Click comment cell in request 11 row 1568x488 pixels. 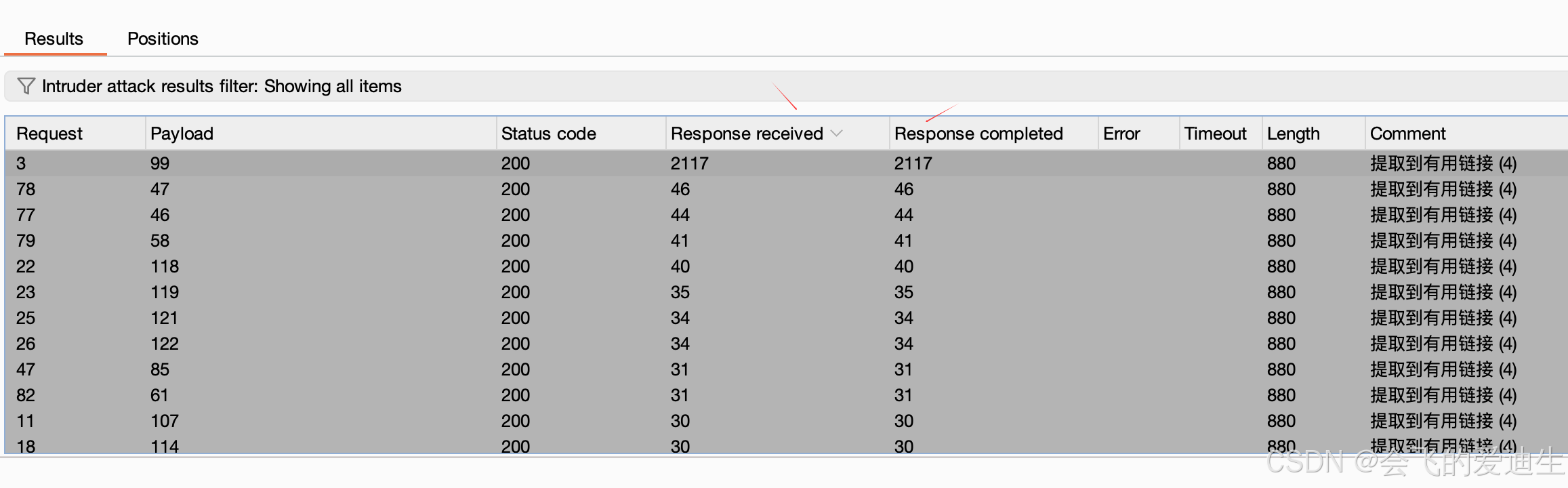tap(1443, 421)
